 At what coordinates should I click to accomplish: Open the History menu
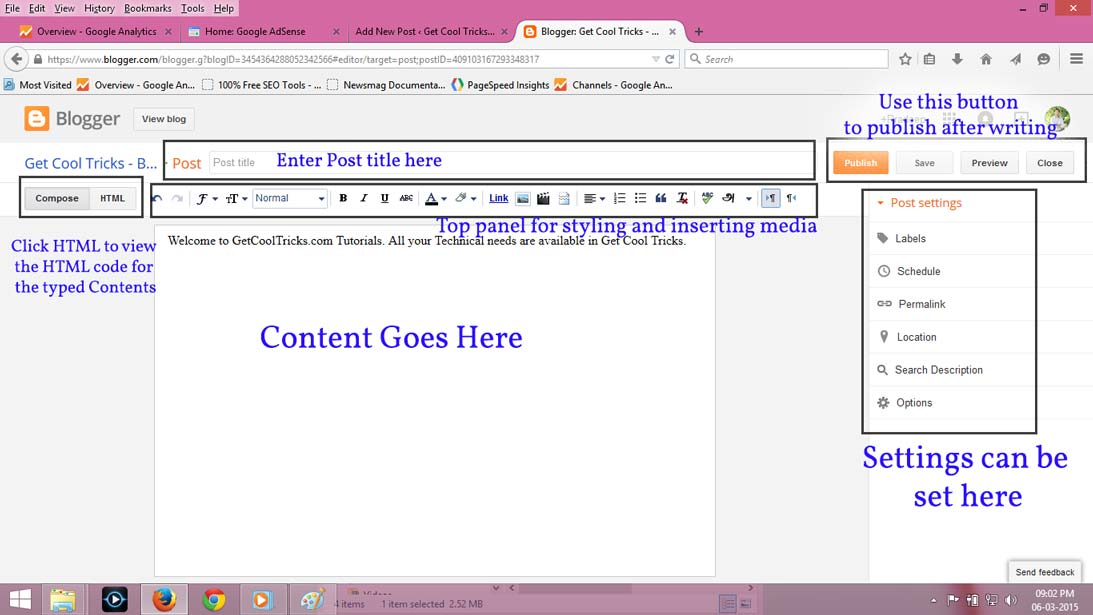click(x=99, y=8)
